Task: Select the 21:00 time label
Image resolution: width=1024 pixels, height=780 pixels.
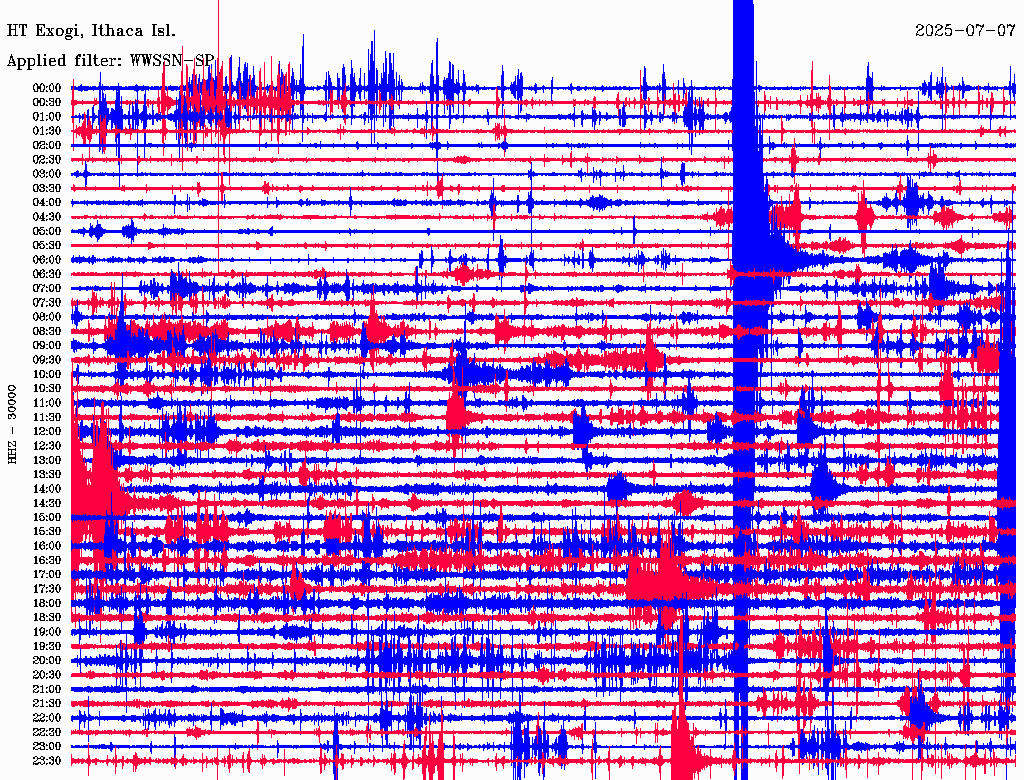Action: [x=47, y=689]
